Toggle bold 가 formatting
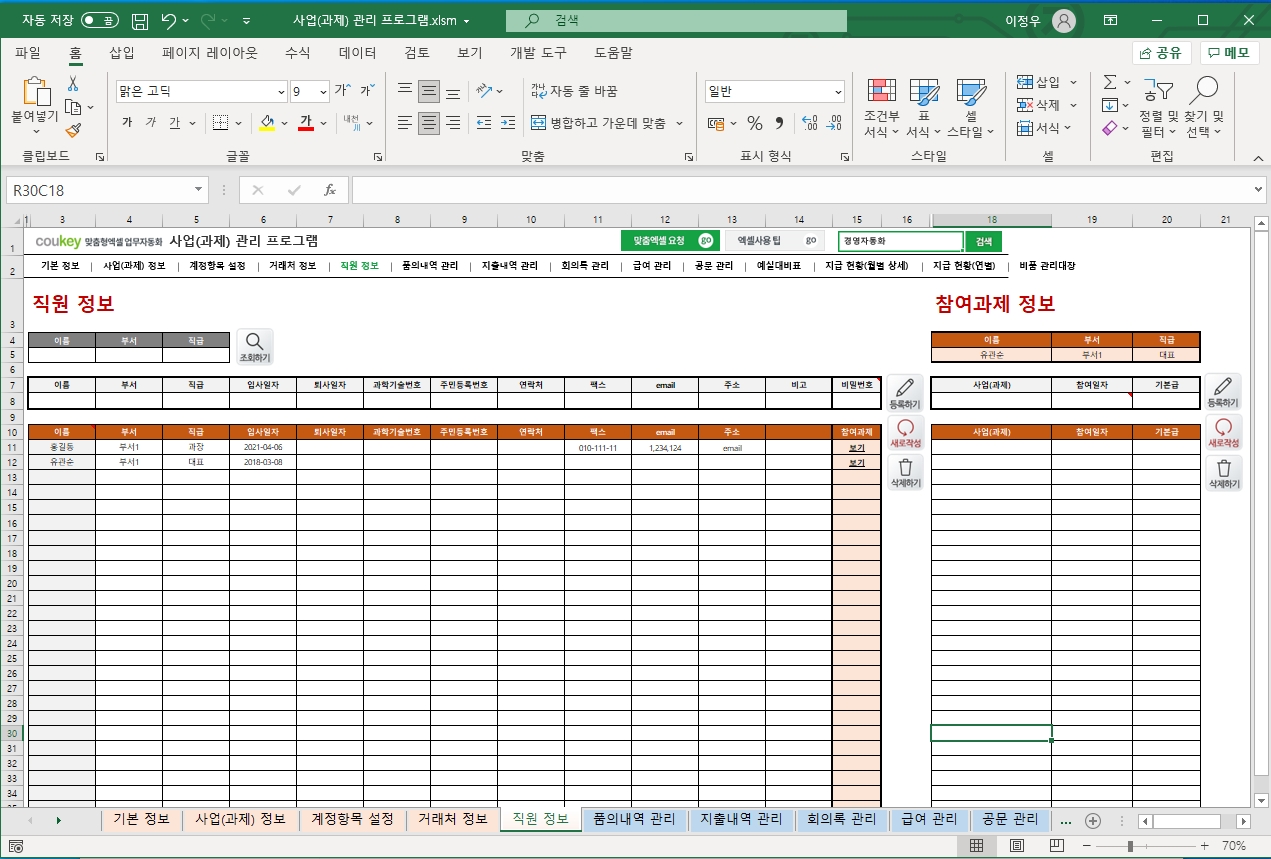The height and width of the screenshot is (859, 1271). click(127, 123)
